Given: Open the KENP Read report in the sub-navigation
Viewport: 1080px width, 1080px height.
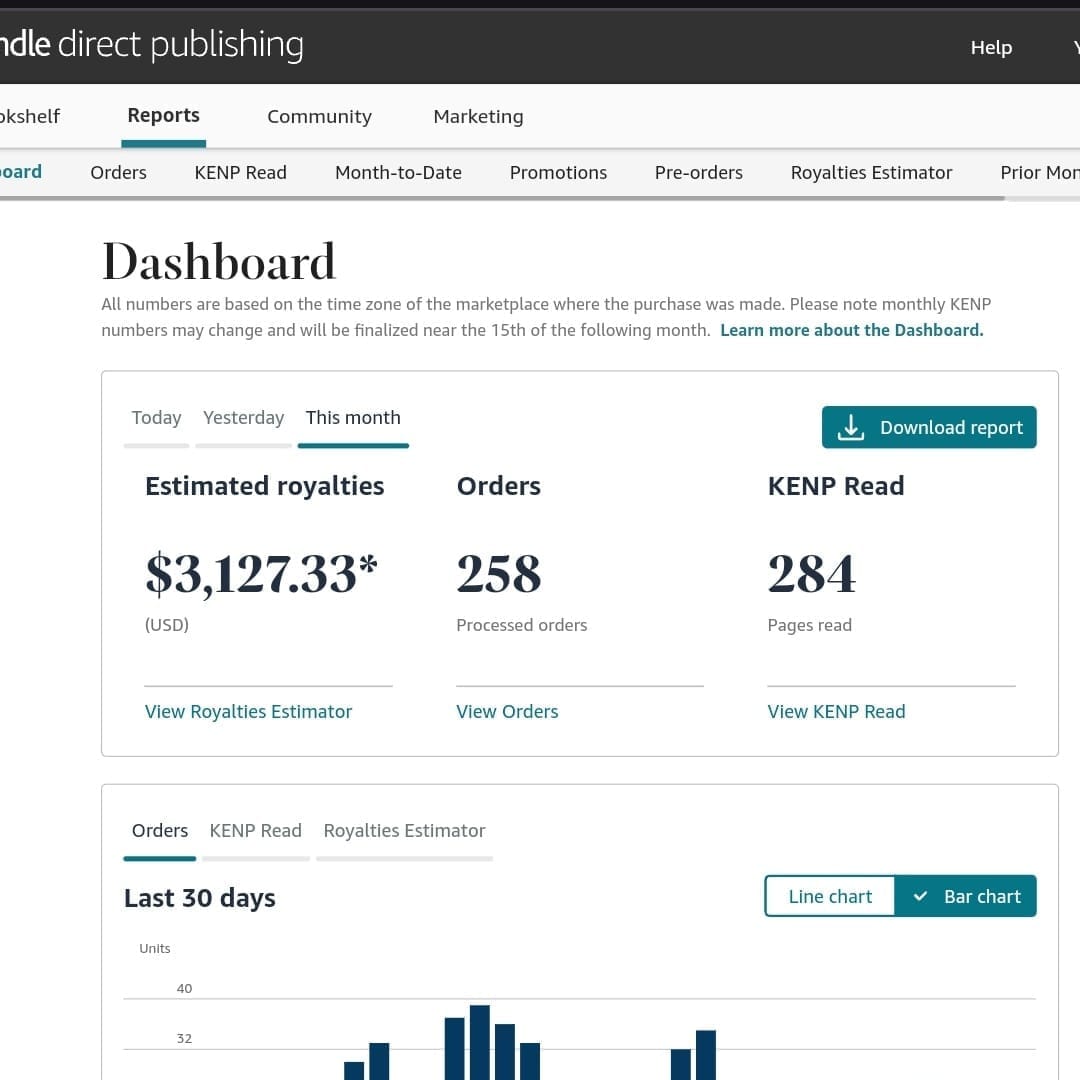Looking at the screenshot, I should click(240, 172).
